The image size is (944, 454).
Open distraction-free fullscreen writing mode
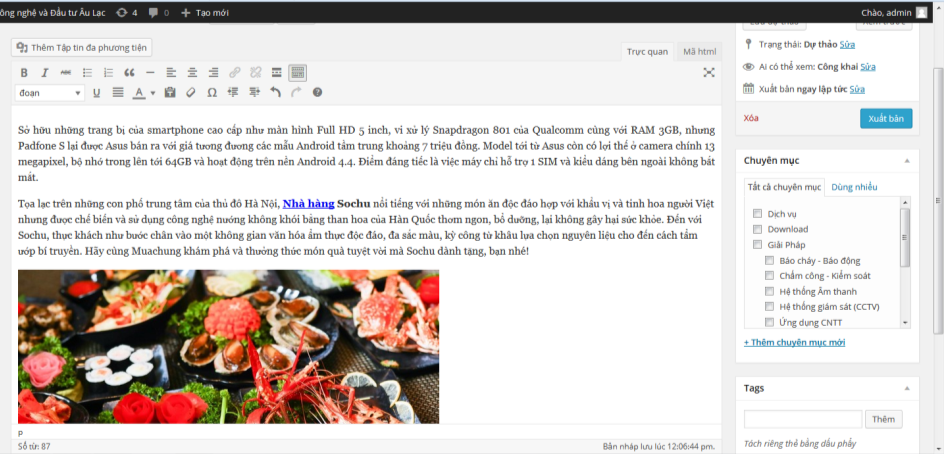point(709,72)
